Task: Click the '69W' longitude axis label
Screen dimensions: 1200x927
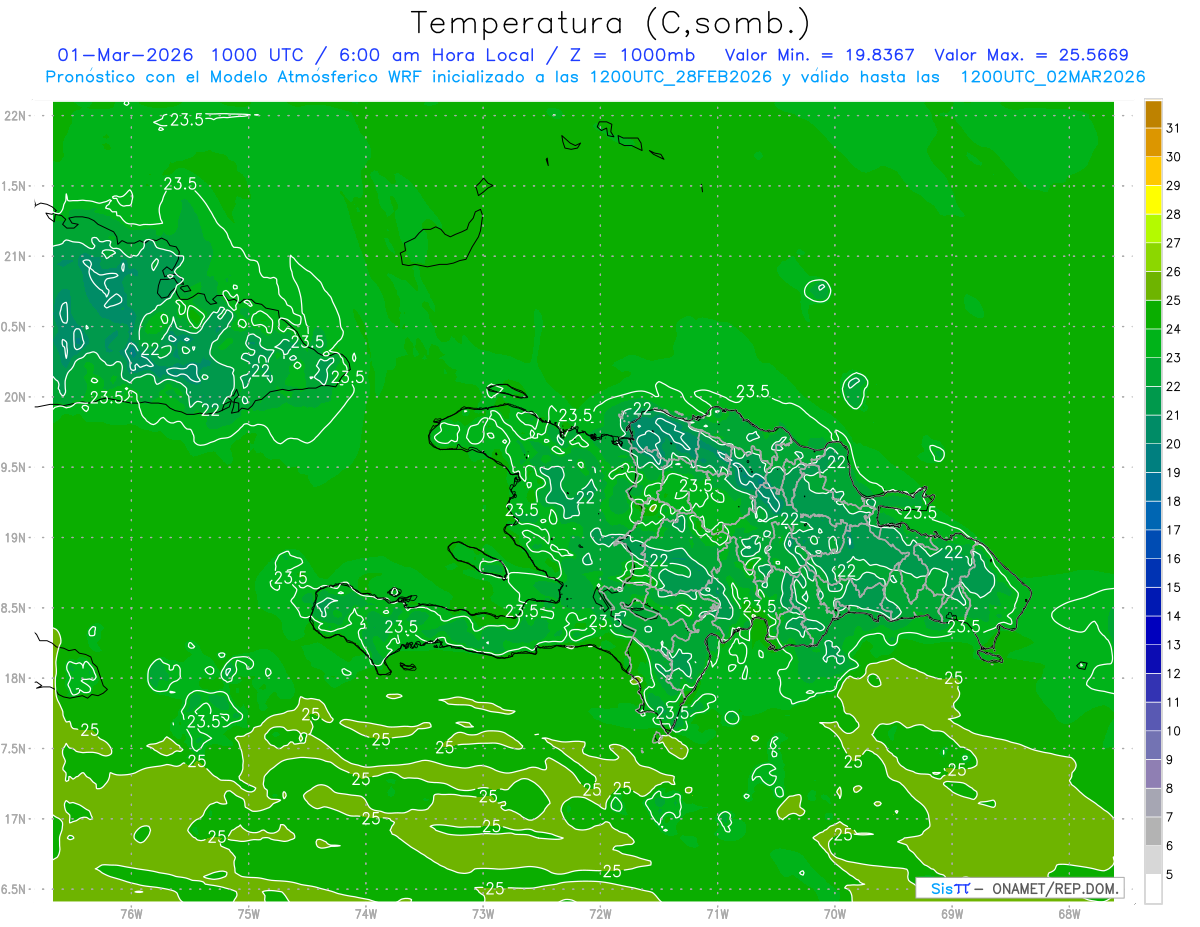Action: pyautogui.click(x=951, y=914)
